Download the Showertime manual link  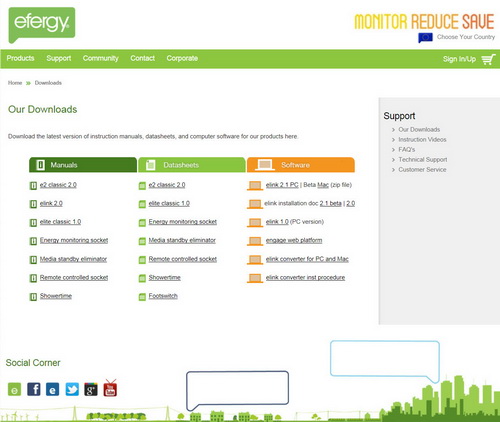pyautogui.click(x=56, y=296)
